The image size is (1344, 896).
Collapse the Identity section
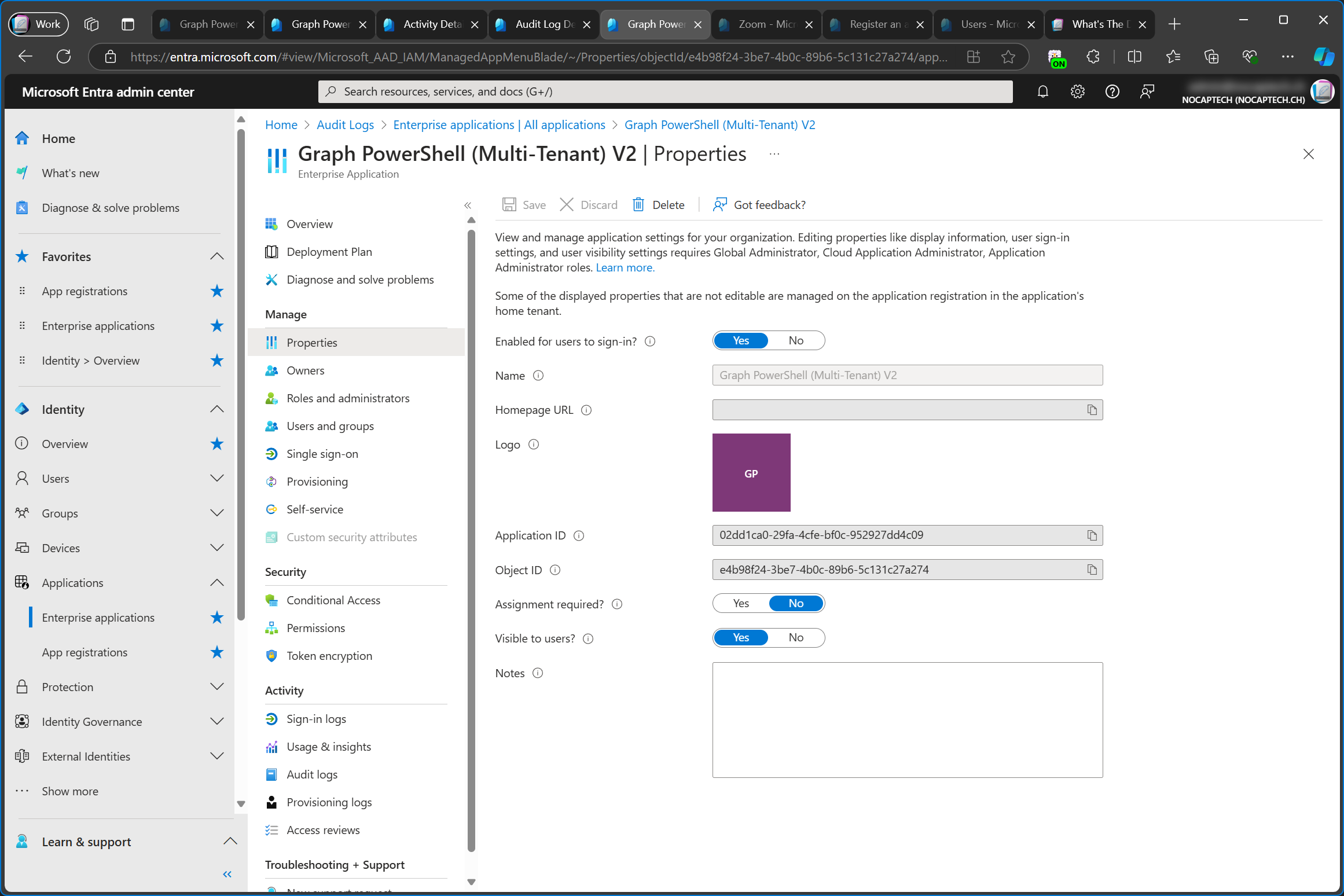(x=217, y=409)
